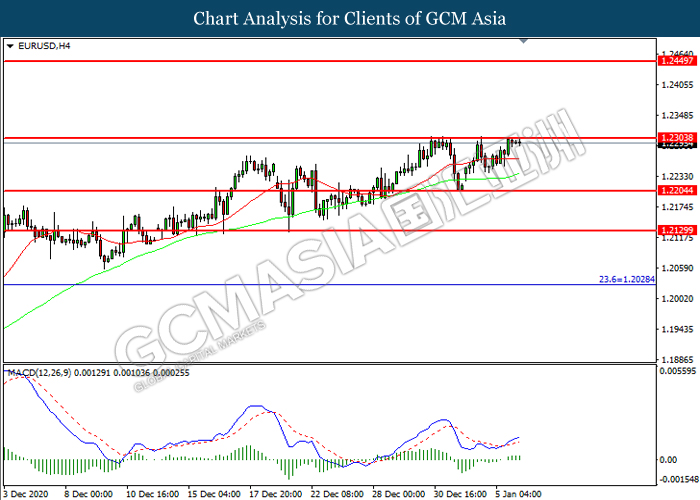Screen dimensions: 700x500
Task: Open the EURUSD,H4 symbol dropdown arrow
Action: [x=10, y=46]
